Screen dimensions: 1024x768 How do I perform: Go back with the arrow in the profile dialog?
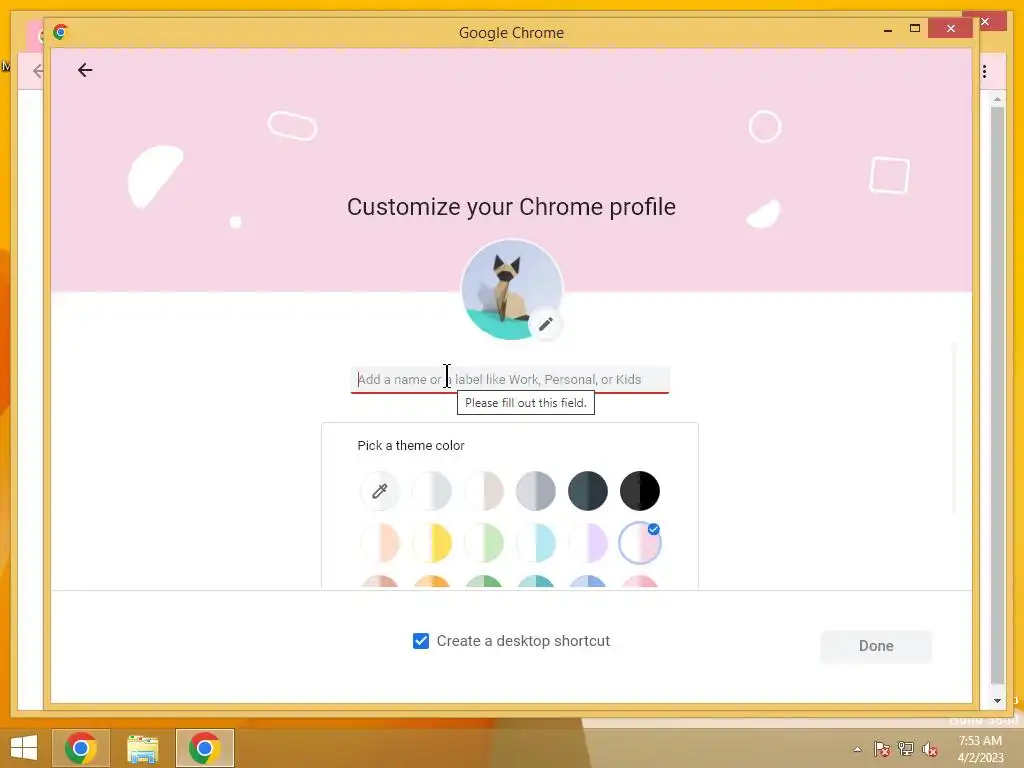point(85,70)
